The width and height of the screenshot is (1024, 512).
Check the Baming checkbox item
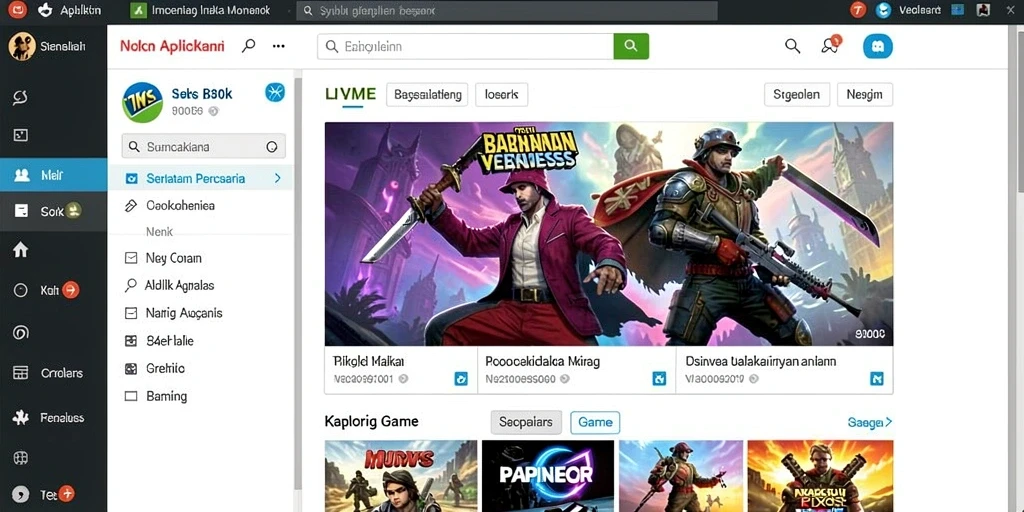[x=131, y=396]
